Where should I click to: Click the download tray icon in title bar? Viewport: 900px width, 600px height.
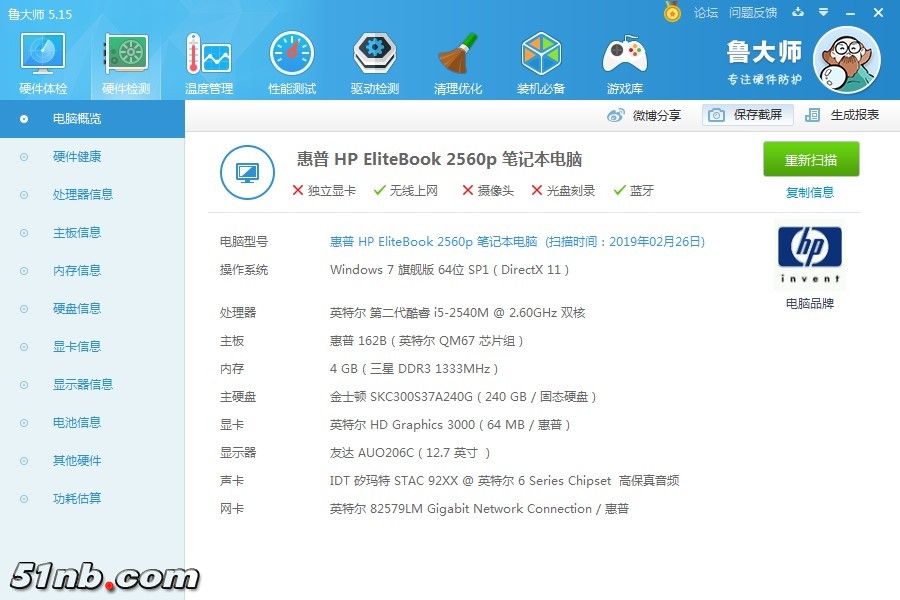click(798, 12)
